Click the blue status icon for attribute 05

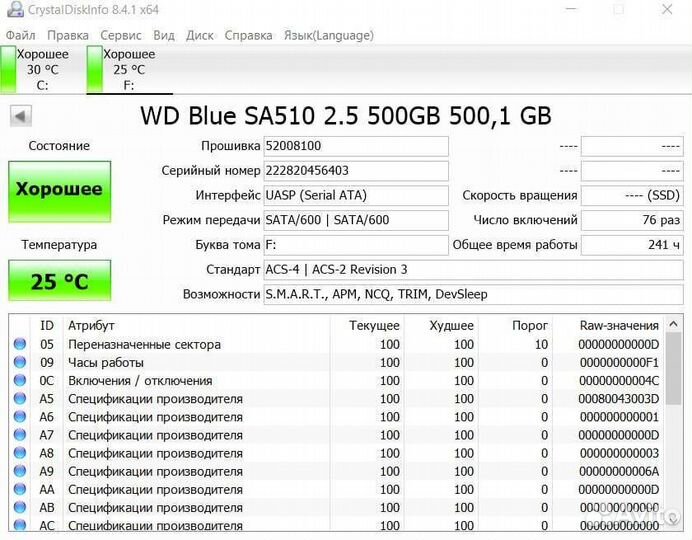[x=20, y=344]
